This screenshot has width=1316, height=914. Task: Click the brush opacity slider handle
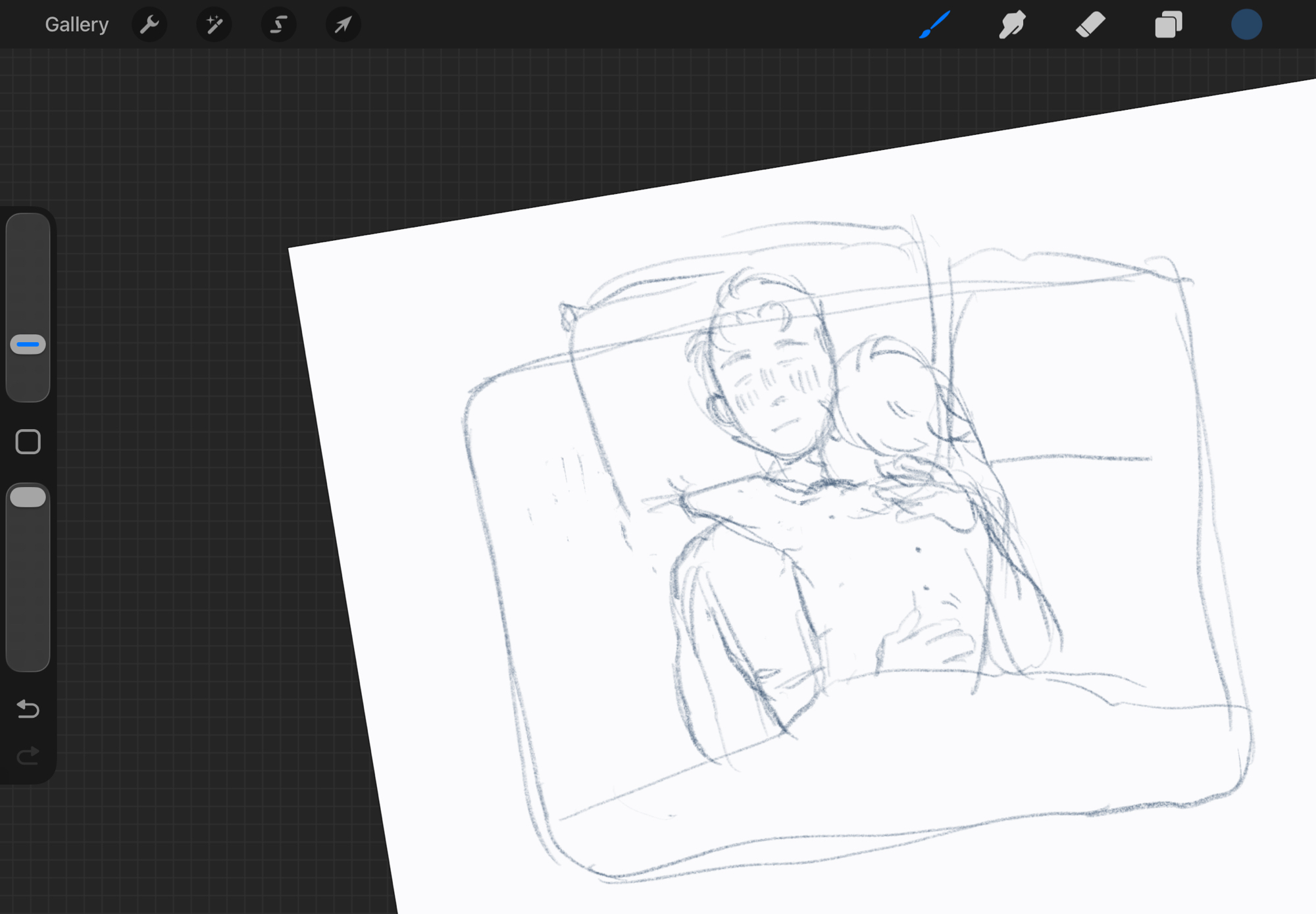click(x=28, y=497)
